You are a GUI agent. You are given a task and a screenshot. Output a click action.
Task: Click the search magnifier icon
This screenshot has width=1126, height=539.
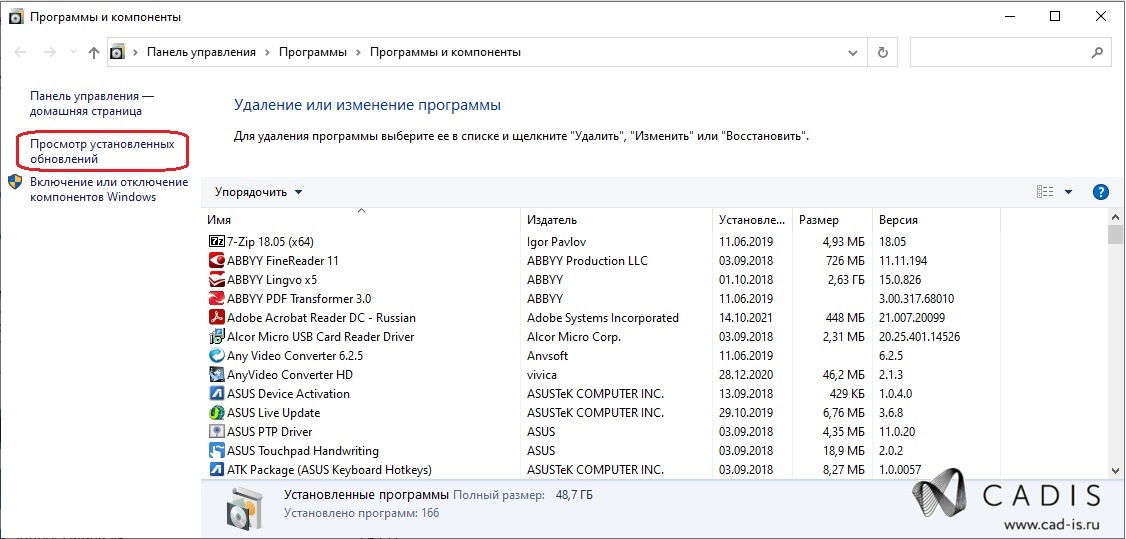pos(1097,52)
